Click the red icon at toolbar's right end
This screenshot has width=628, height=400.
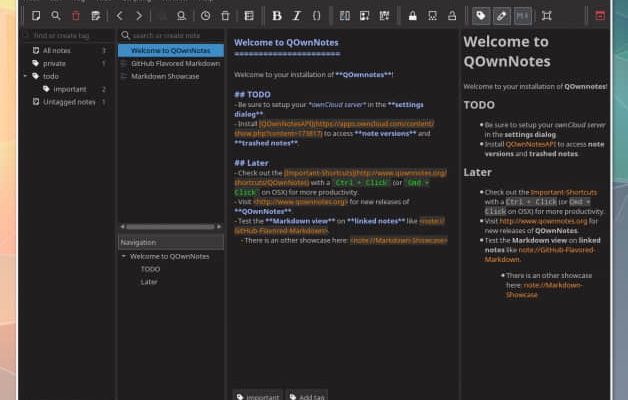point(600,16)
